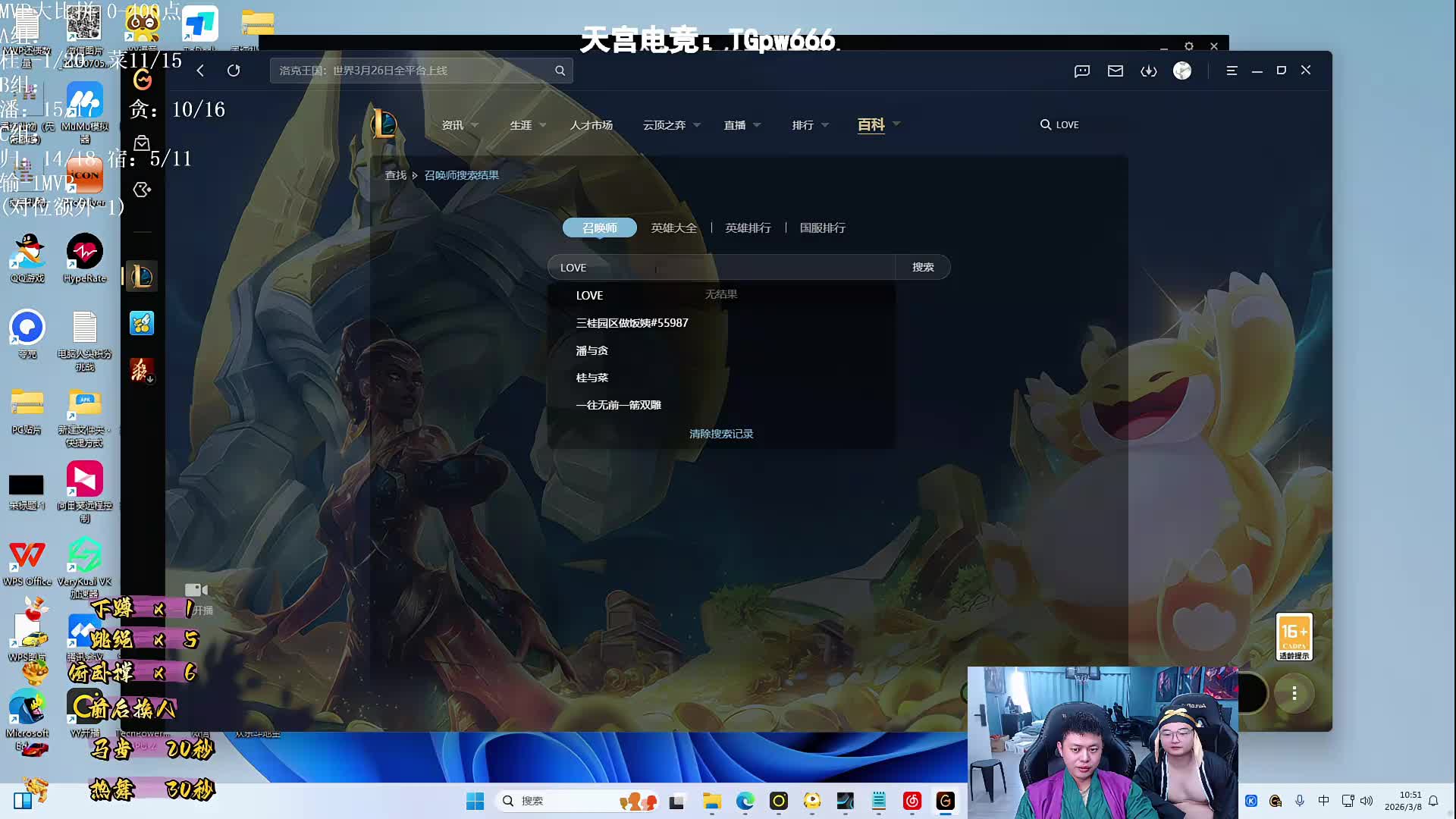Click the refresh page icon

pos(234,71)
